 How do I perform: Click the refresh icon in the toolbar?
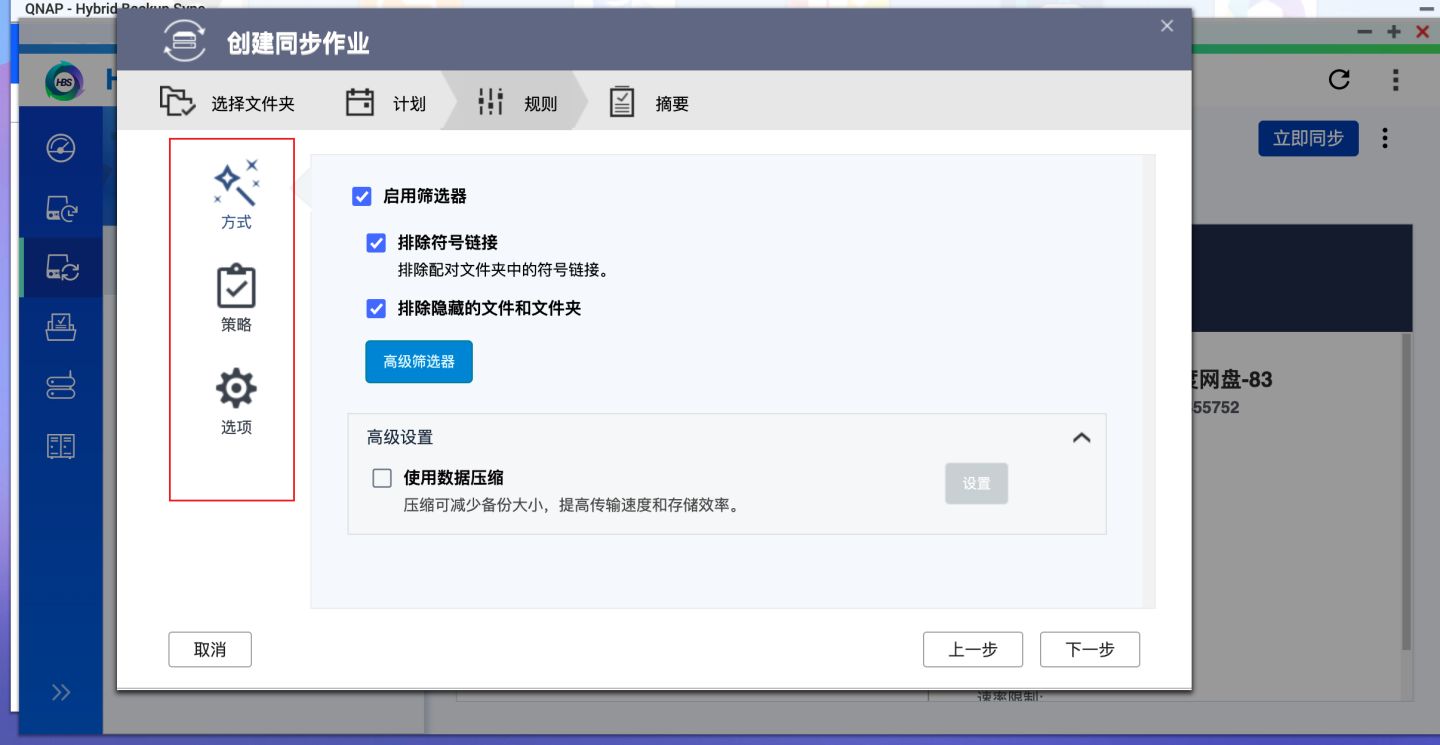pos(1339,80)
